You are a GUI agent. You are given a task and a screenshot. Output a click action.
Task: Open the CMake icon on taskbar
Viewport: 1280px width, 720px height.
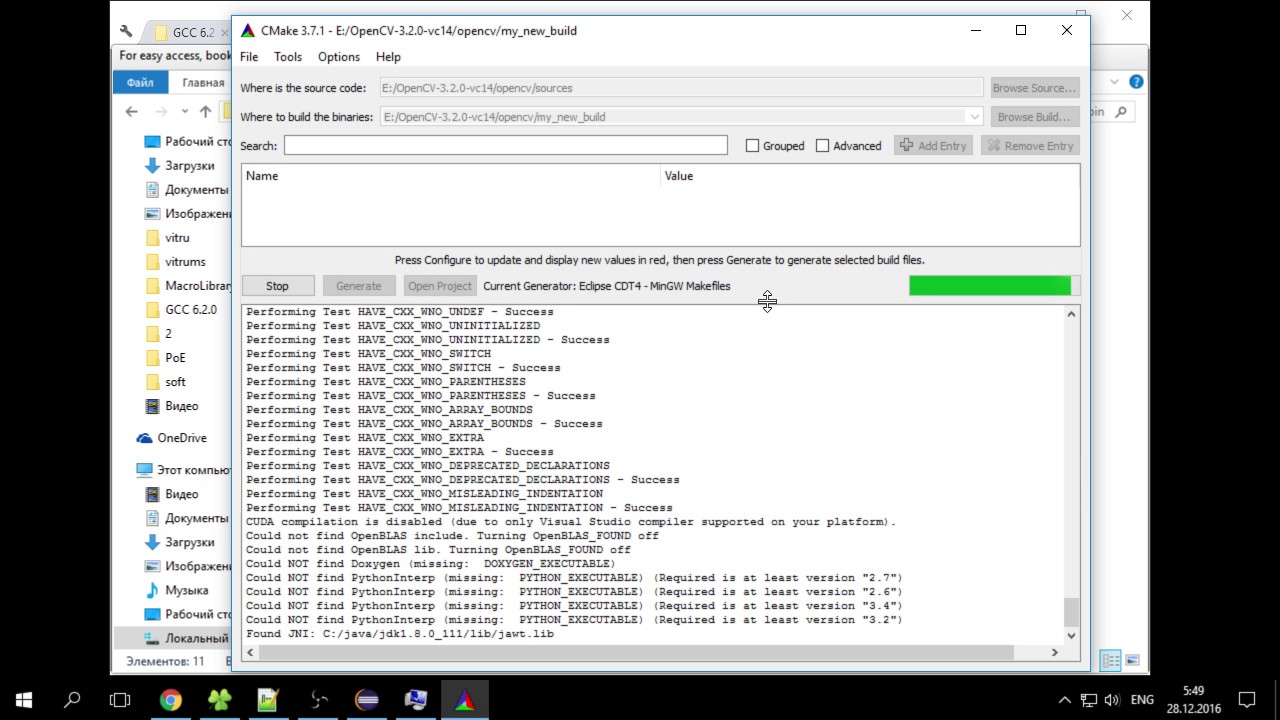coord(465,700)
